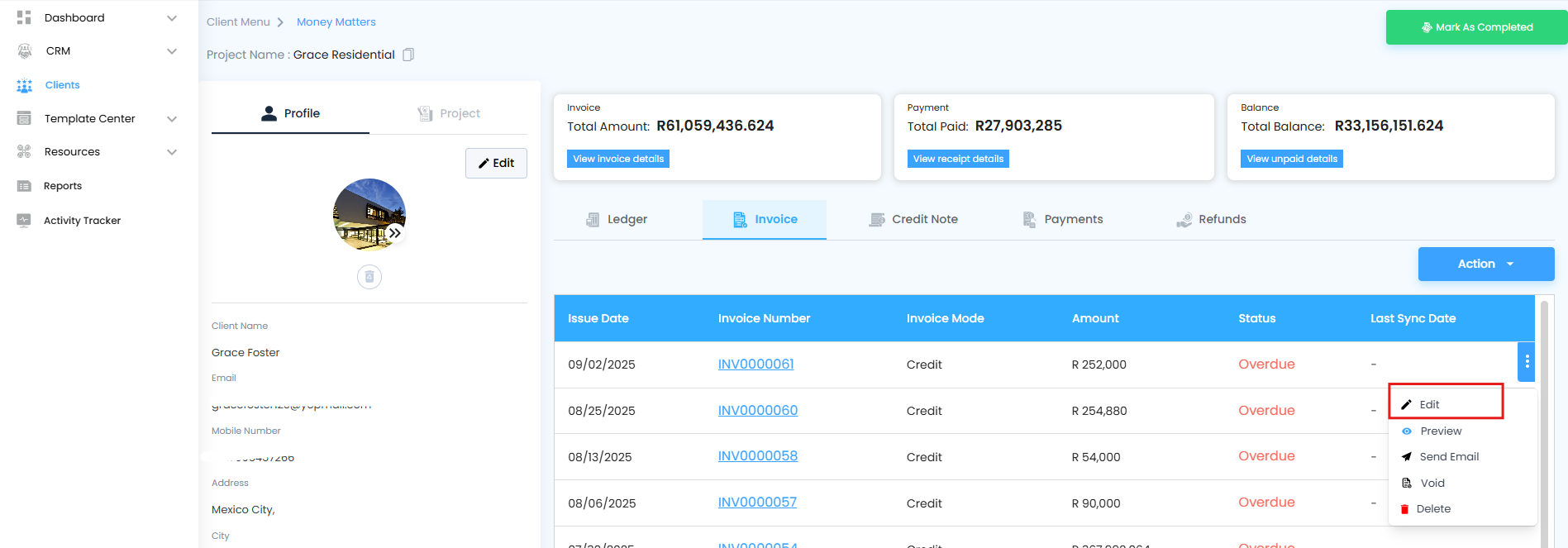This screenshot has width=1568, height=548.
Task: Copy project name with clipboard icon
Action: pyautogui.click(x=408, y=55)
